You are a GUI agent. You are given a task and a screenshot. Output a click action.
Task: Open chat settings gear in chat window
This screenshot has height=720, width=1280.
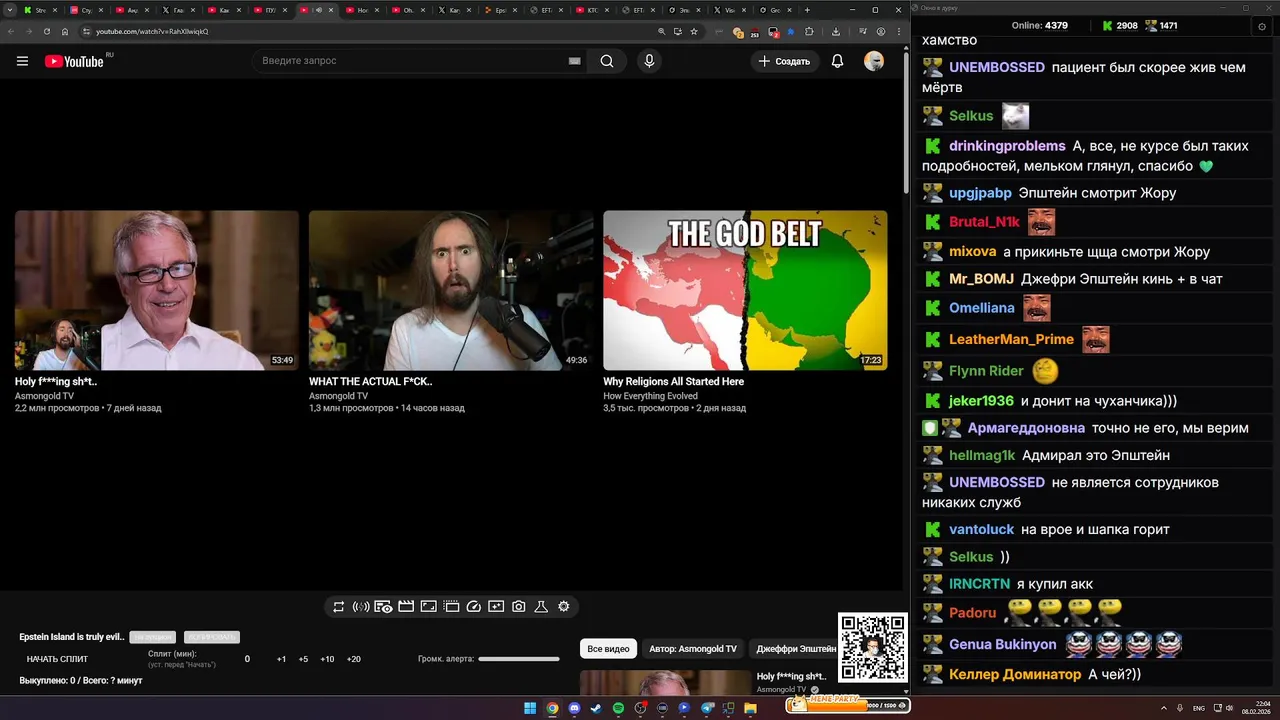coord(1262,27)
